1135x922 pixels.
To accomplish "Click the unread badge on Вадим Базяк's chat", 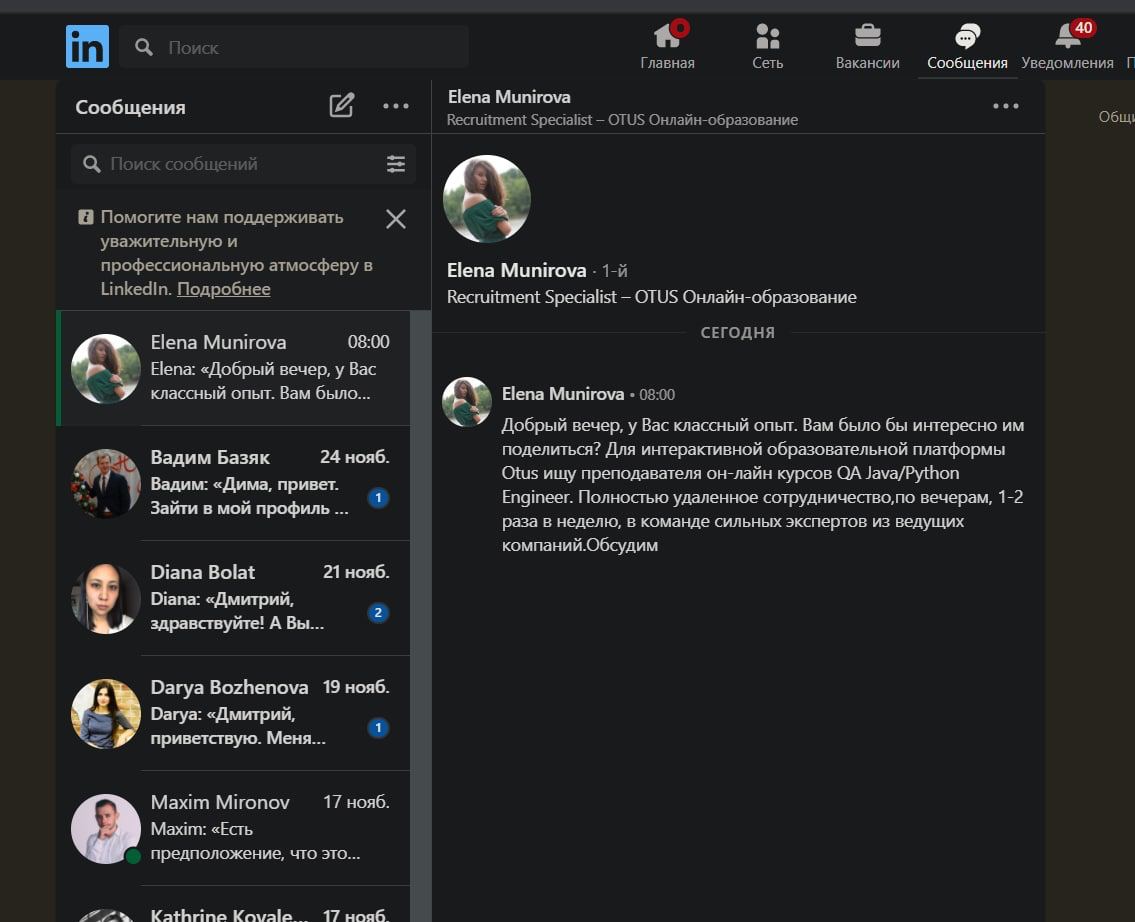I will (x=378, y=498).
